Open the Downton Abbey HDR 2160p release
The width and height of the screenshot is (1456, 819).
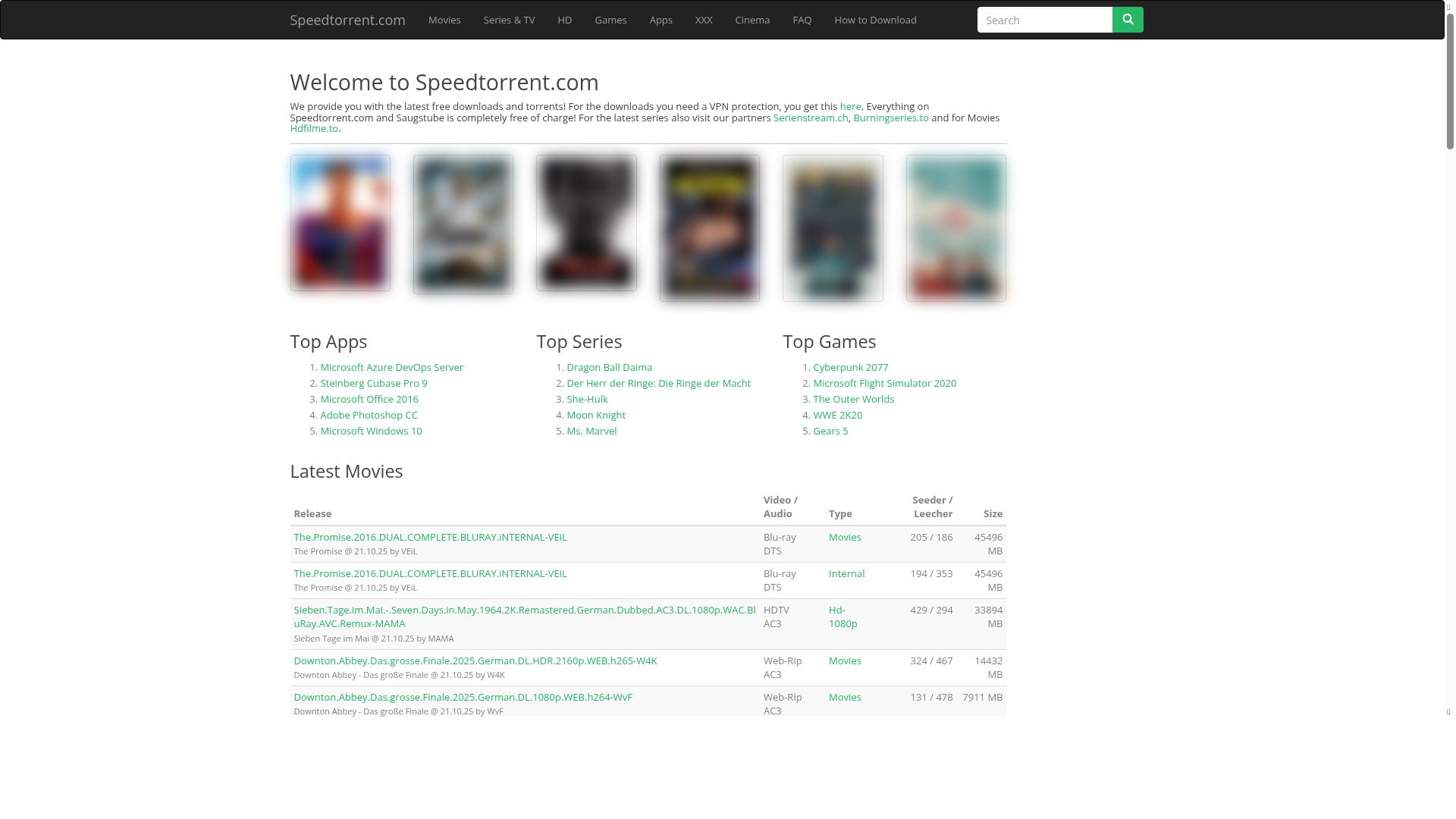[x=475, y=661]
